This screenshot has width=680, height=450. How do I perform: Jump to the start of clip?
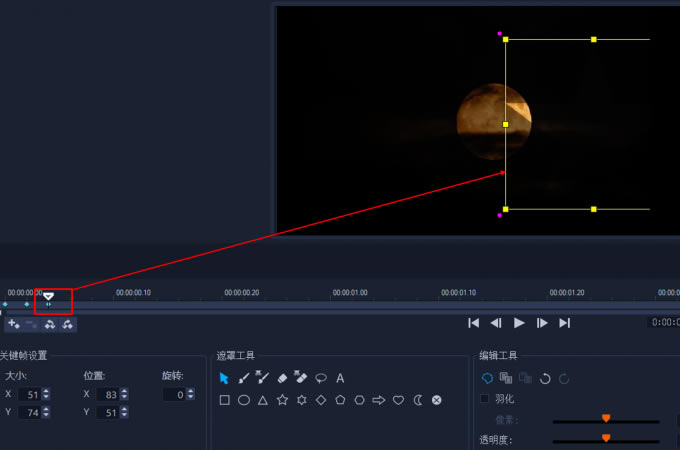pos(474,323)
